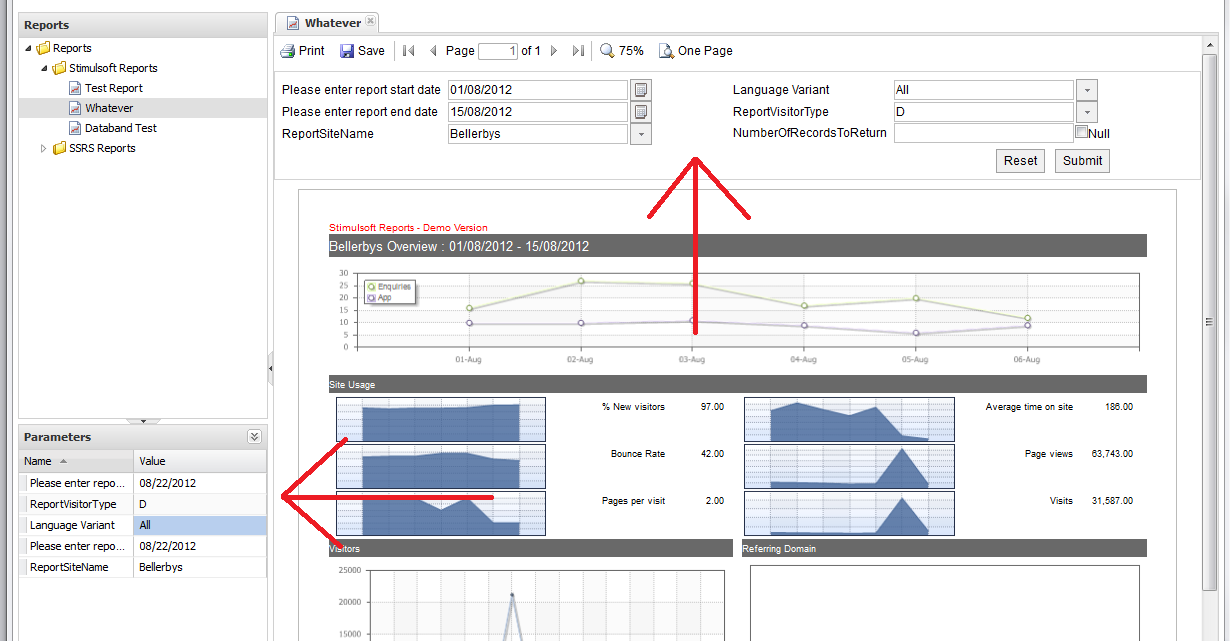Viewport: 1230px width, 641px height.
Task: Collapse the Parameters panel with double-chevron
Action: point(254,437)
